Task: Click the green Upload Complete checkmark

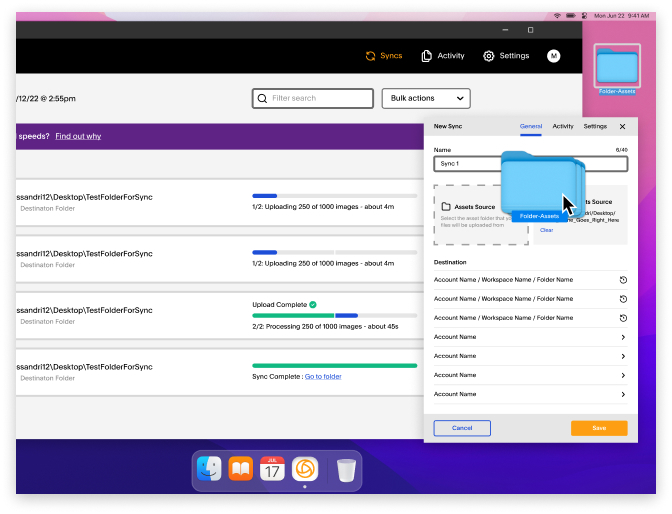Action: pyautogui.click(x=313, y=305)
